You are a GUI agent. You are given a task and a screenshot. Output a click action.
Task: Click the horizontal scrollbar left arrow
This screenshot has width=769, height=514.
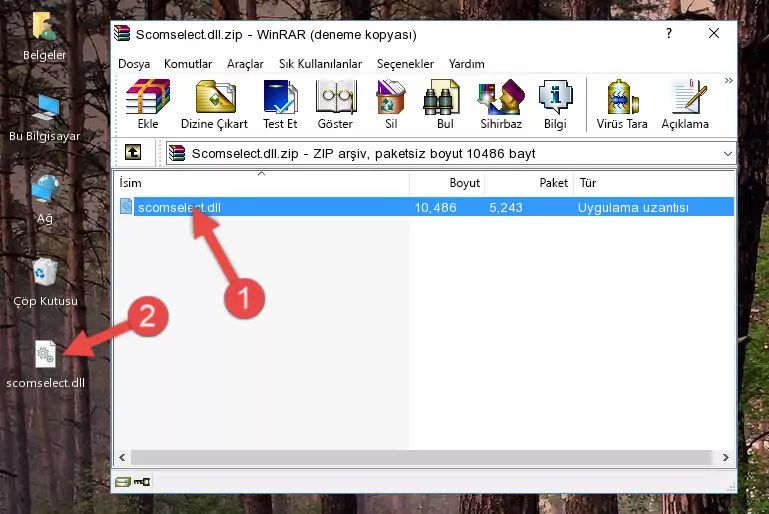[123, 458]
